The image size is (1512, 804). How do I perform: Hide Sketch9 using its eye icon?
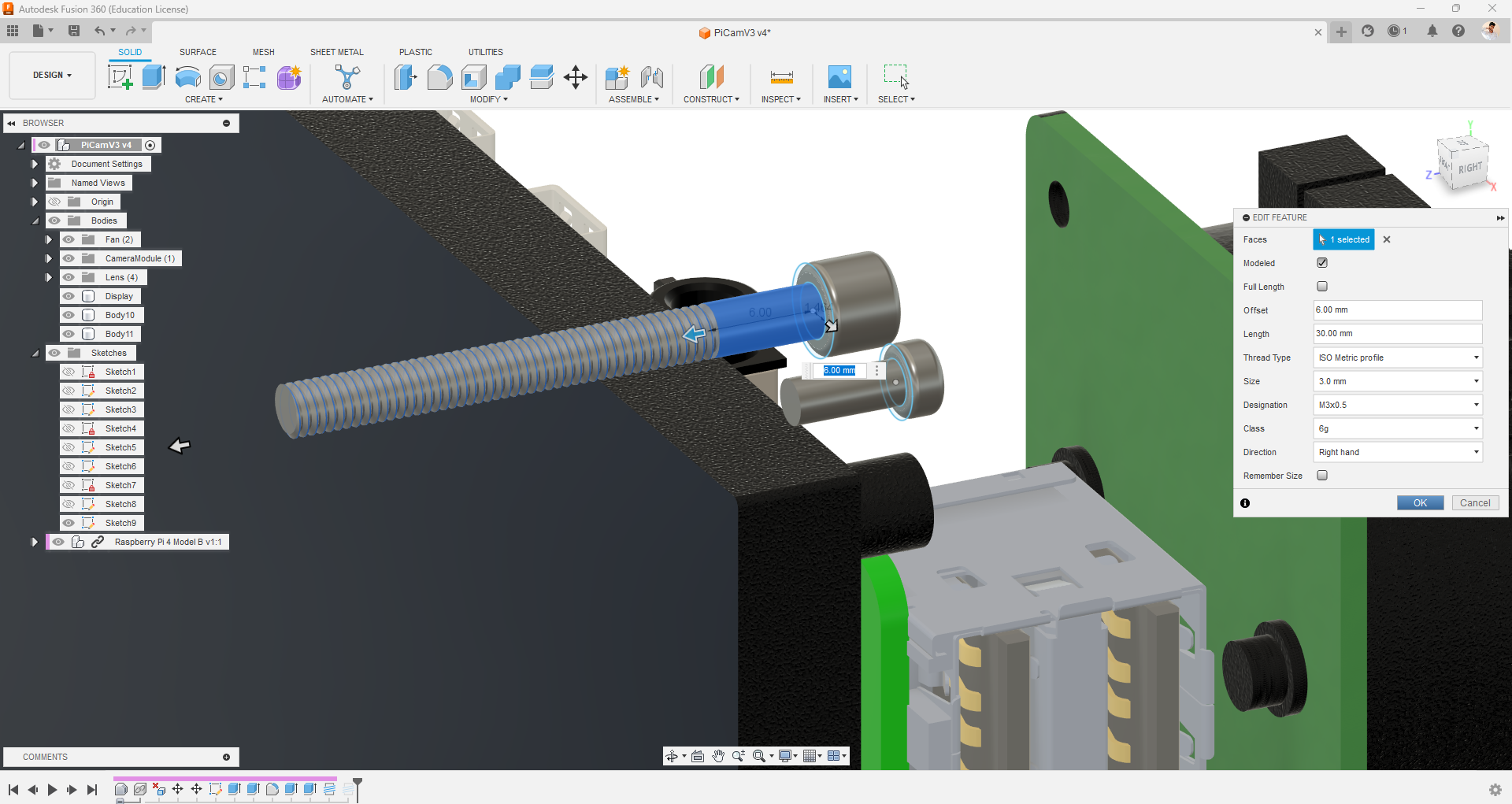point(69,523)
